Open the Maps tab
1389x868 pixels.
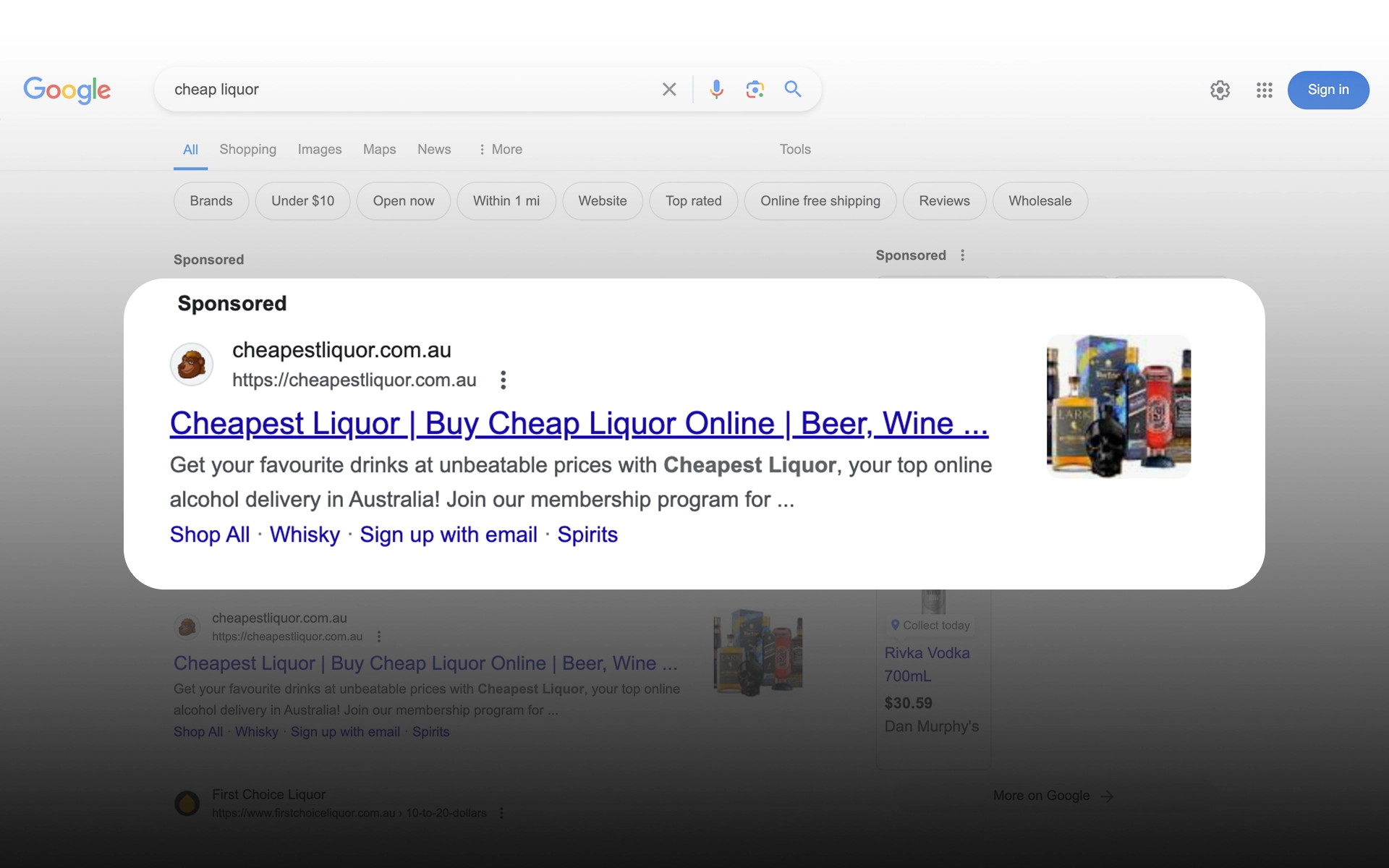[379, 150]
